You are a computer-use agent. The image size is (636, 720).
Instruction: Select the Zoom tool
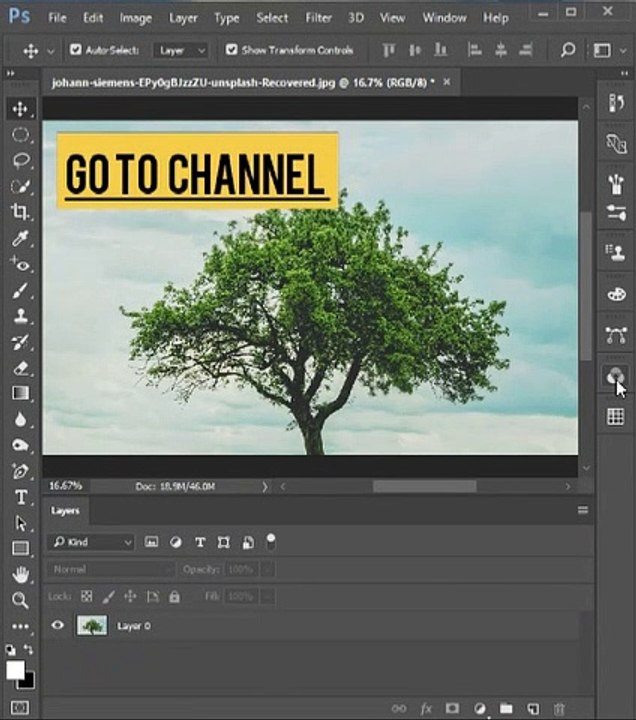point(20,600)
